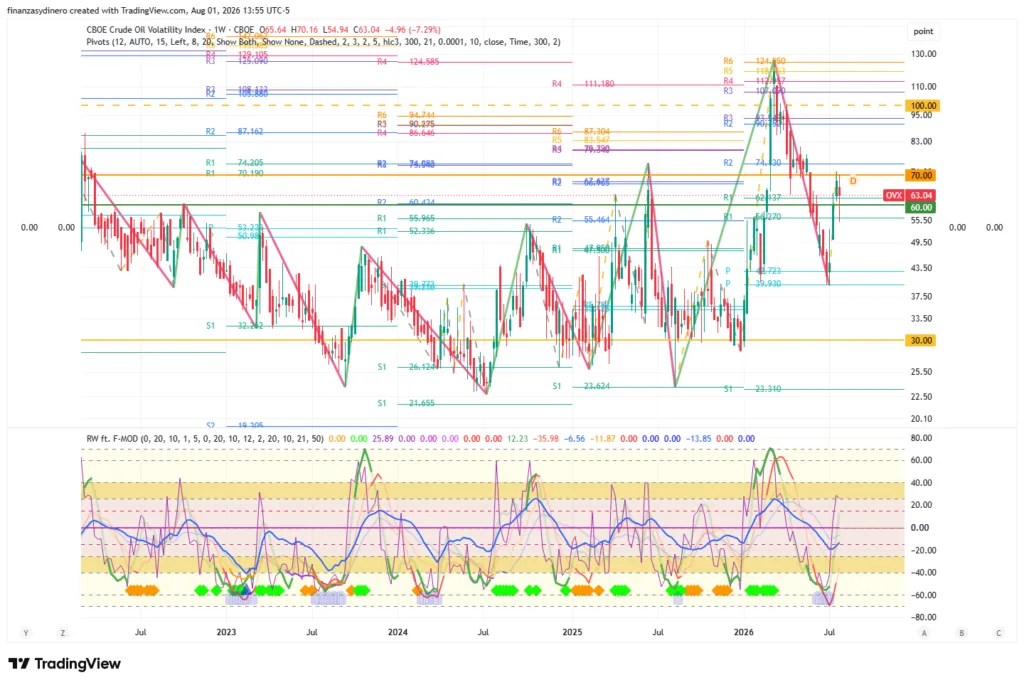Viewport: 1024px width, 685px height.
Task: Click the R1 52.336 pivot label
Action: tap(406, 231)
